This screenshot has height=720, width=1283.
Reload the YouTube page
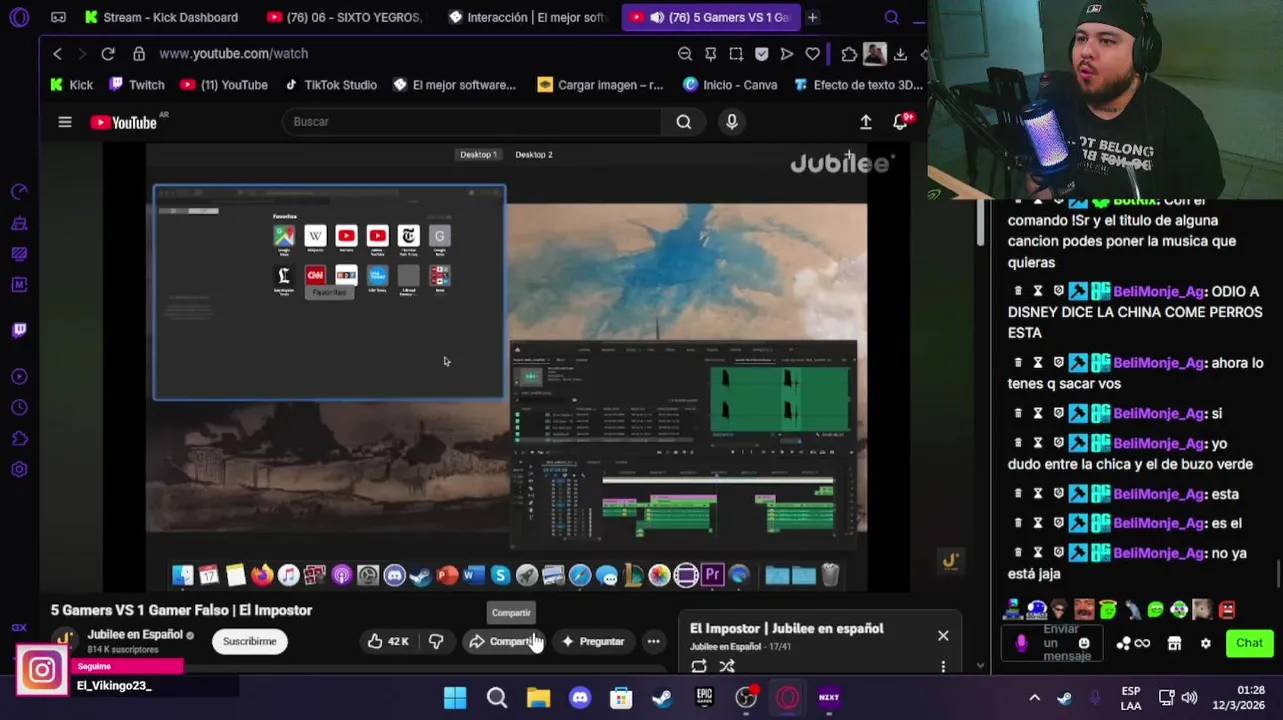click(x=108, y=54)
